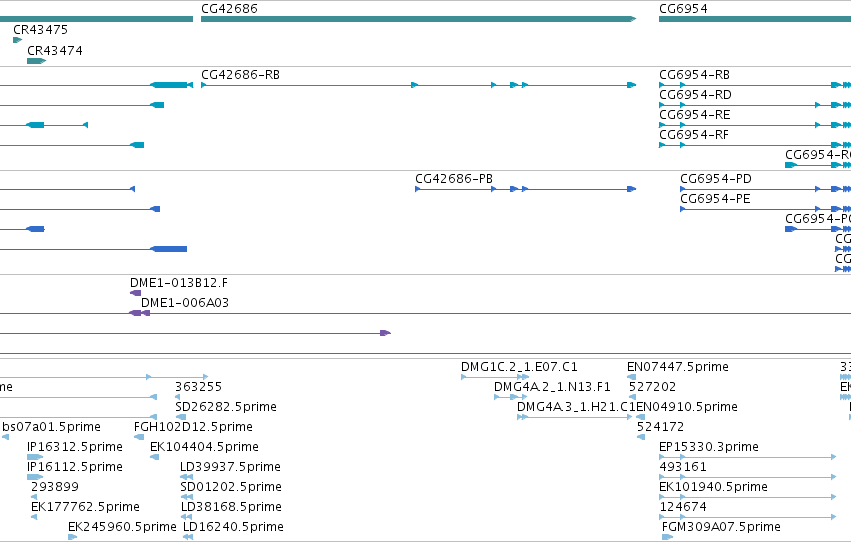Select EST FGH102D12.5prime

pyautogui.click(x=193, y=427)
